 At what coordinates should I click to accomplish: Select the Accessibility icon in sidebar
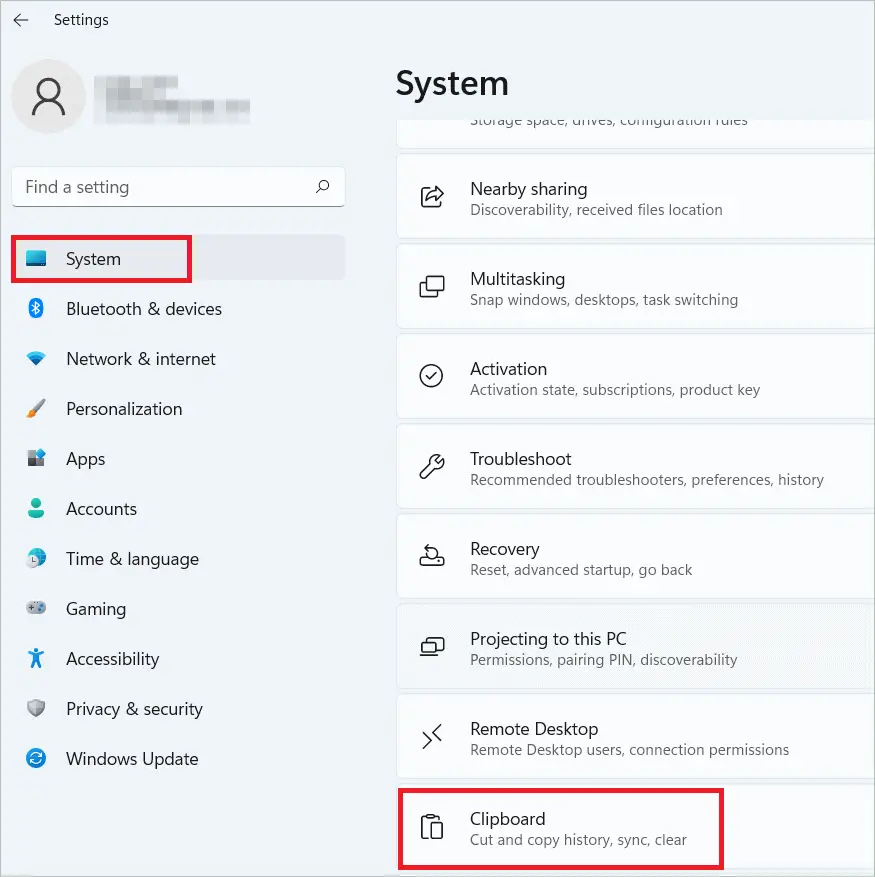(39, 659)
